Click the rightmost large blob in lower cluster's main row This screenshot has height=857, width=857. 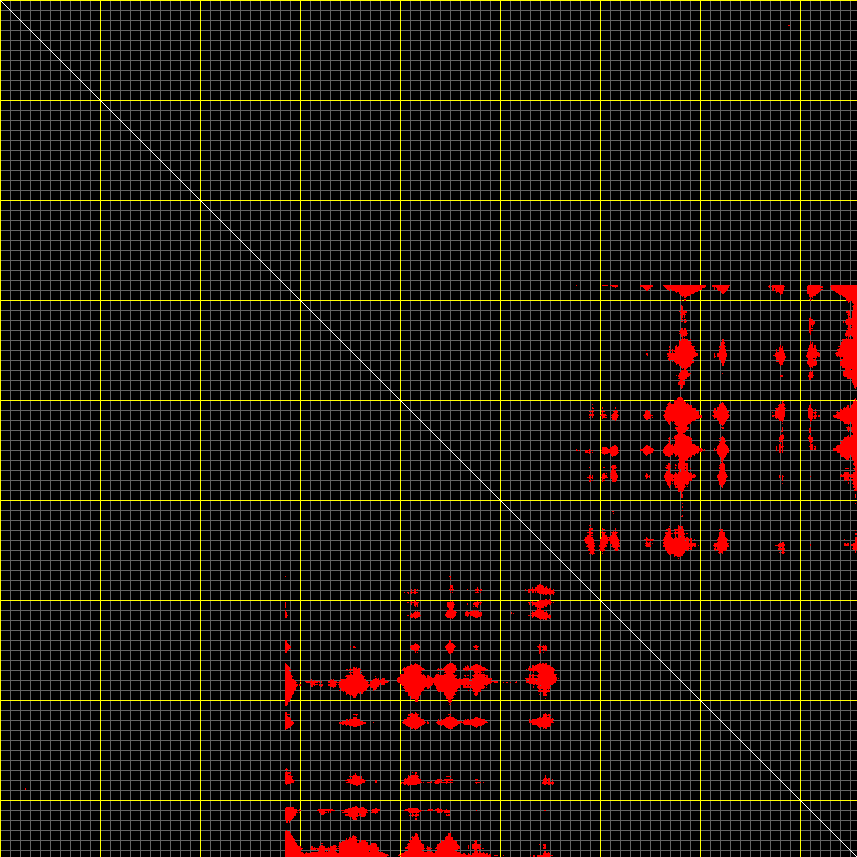coord(543,678)
